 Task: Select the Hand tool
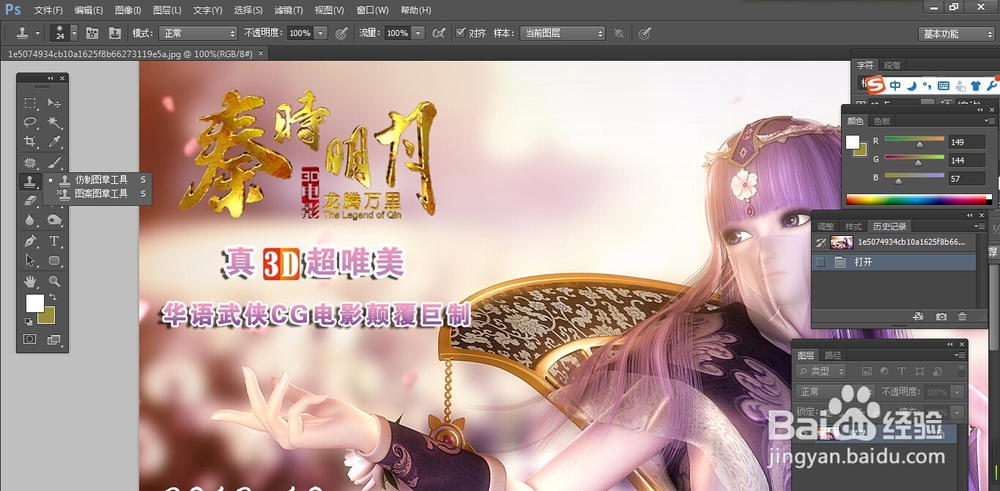[x=30, y=281]
